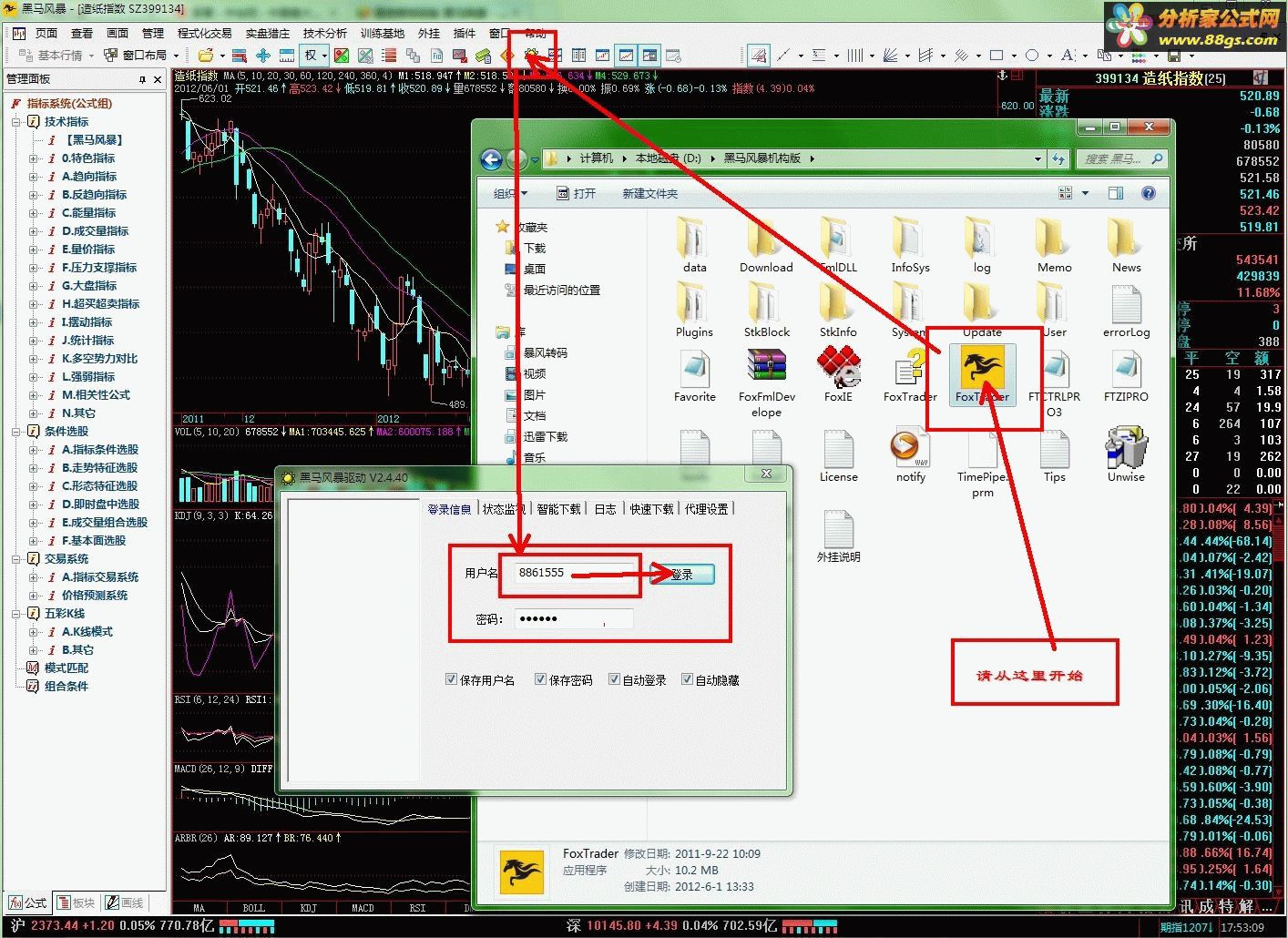Switch to 板块 tab at panel bottom
The image size is (1288, 938).
[x=77, y=902]
